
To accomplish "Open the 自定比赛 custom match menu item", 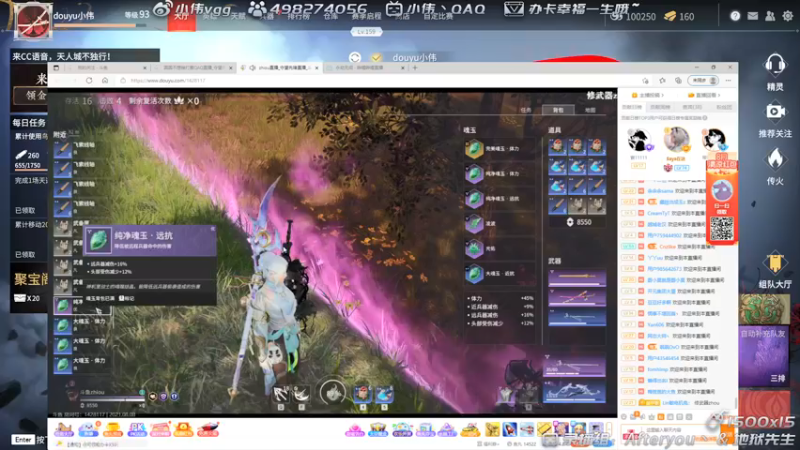I will (438, 17).
